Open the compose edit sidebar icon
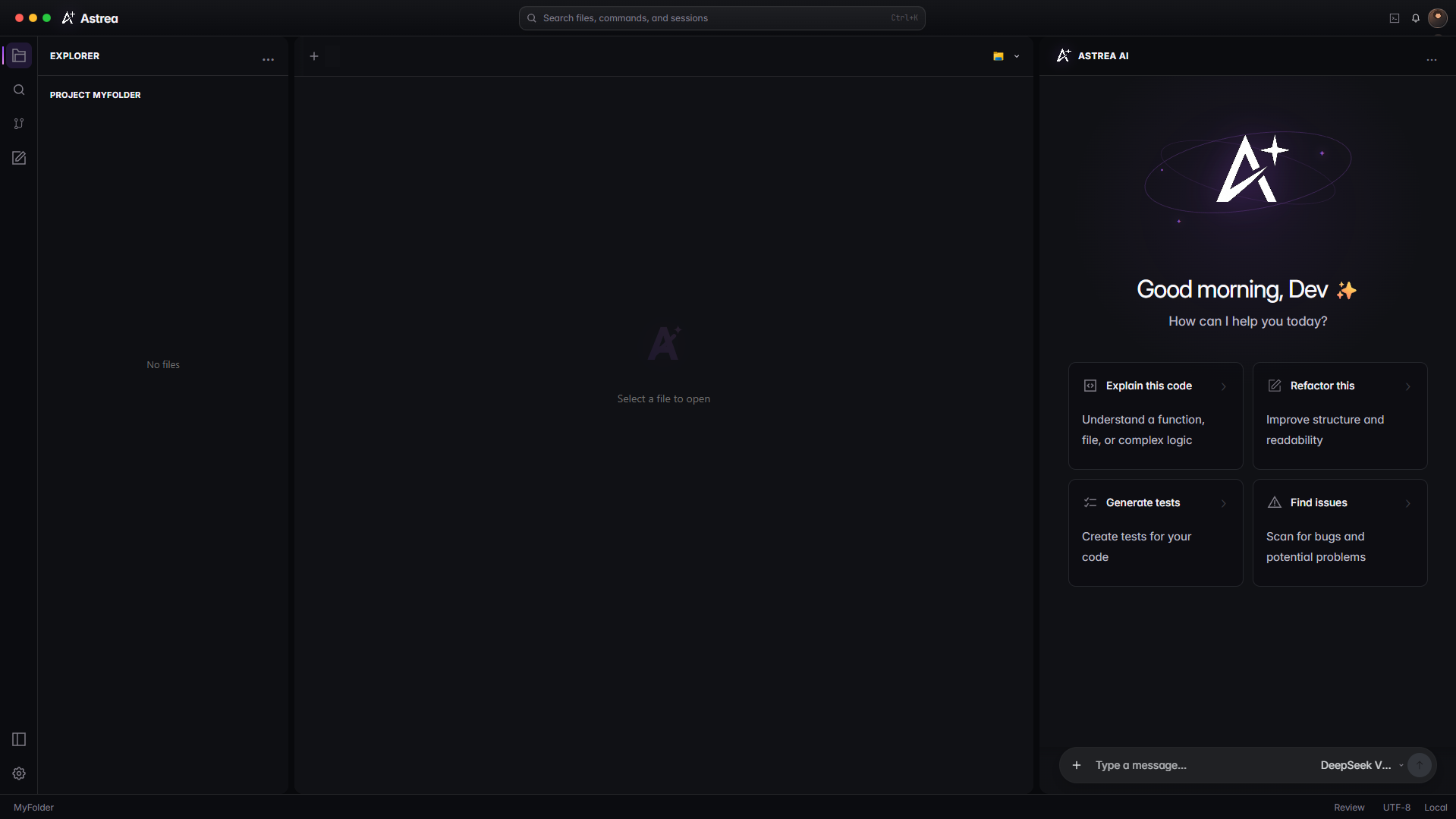The width and height of the screenshot is (1456, 819). (19, 158)
